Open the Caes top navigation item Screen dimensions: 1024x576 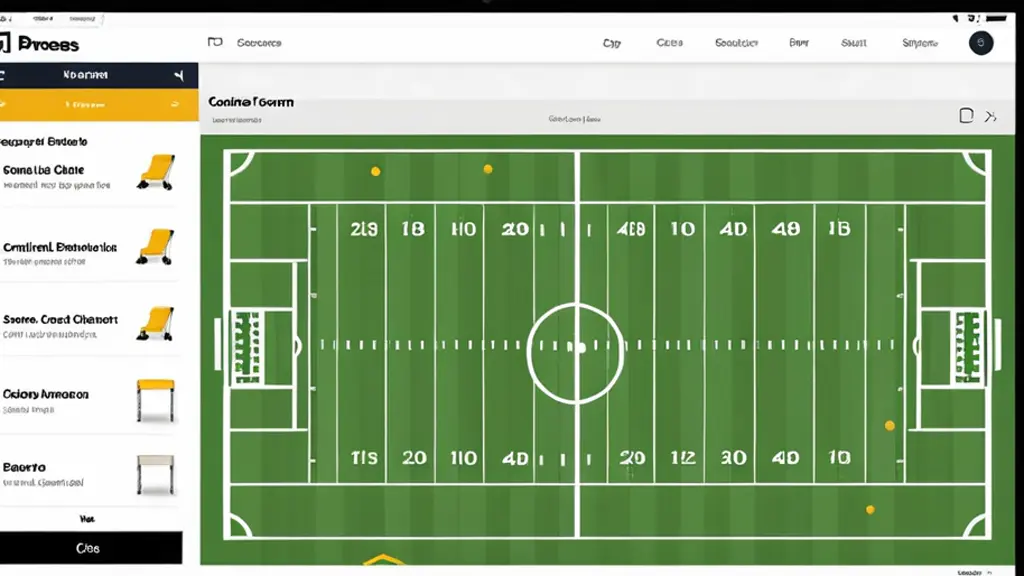coord(669,42)
